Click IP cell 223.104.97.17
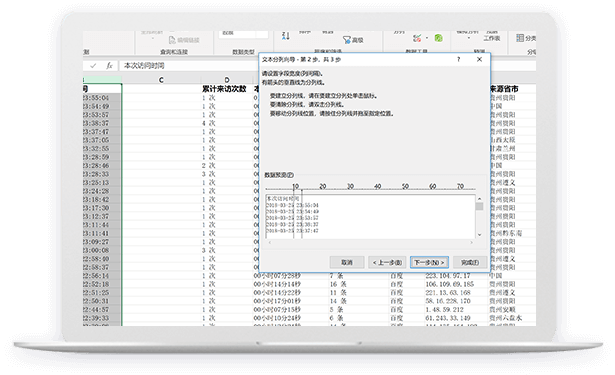The image size is (615, 375). point(448,276)
